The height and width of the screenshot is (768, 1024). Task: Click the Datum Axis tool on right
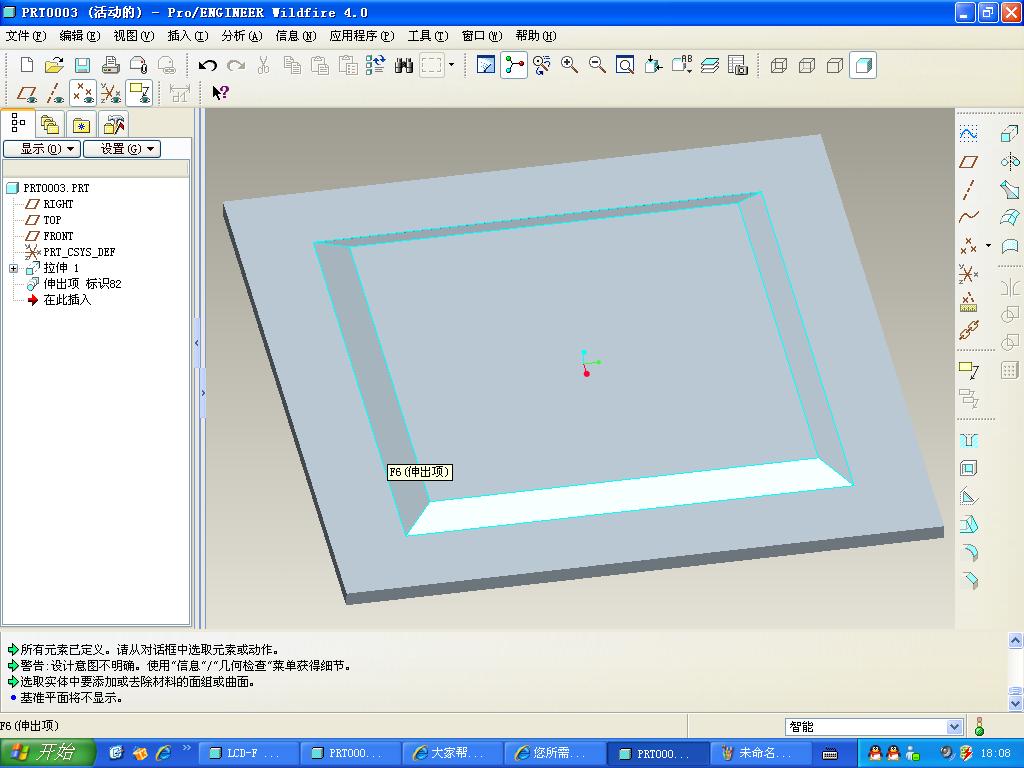click(968, 189)
